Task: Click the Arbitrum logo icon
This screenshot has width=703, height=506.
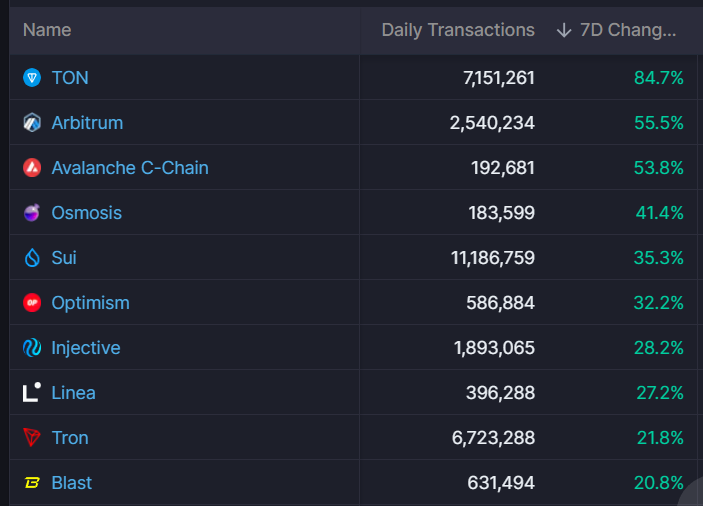Action: pos(32,122)
